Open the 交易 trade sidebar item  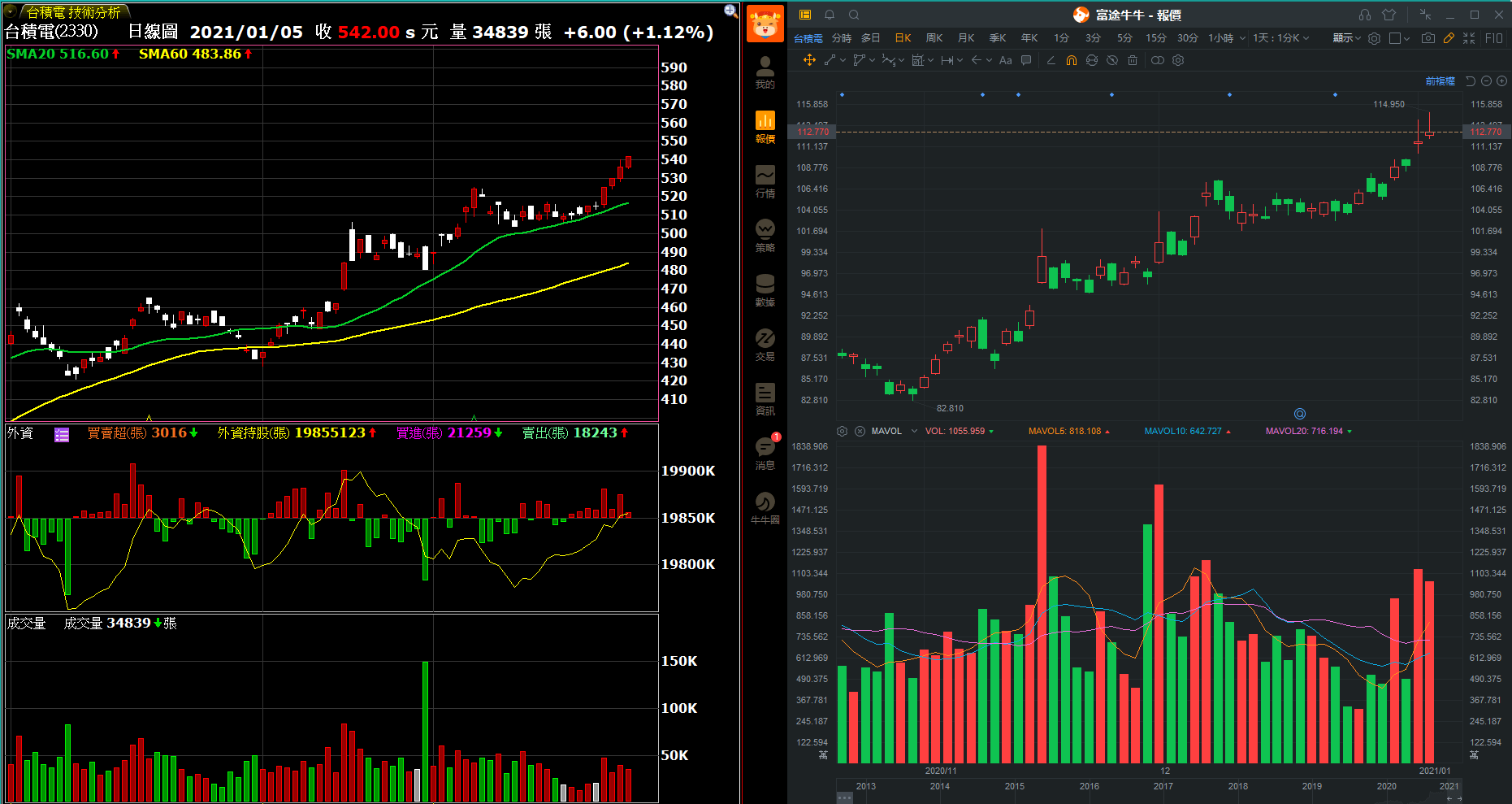click(x=765, y=345)
